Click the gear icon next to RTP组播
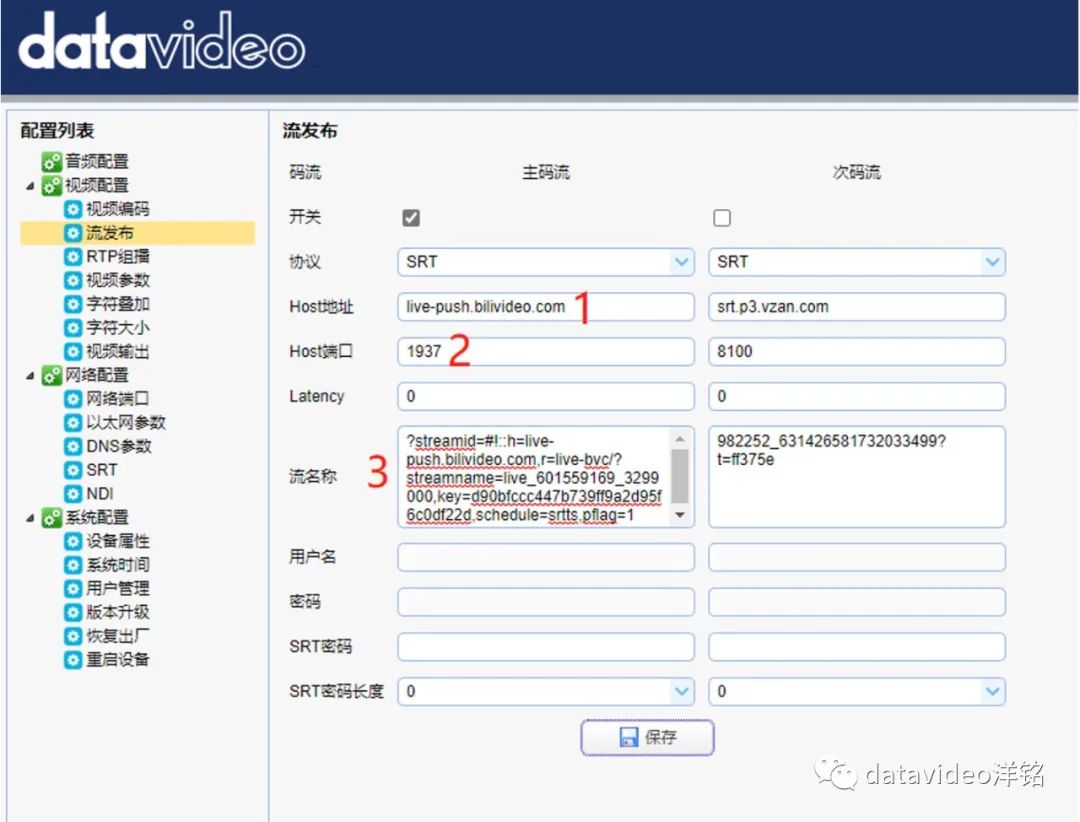The image size is (1080, 822). [x=73, y=257]
